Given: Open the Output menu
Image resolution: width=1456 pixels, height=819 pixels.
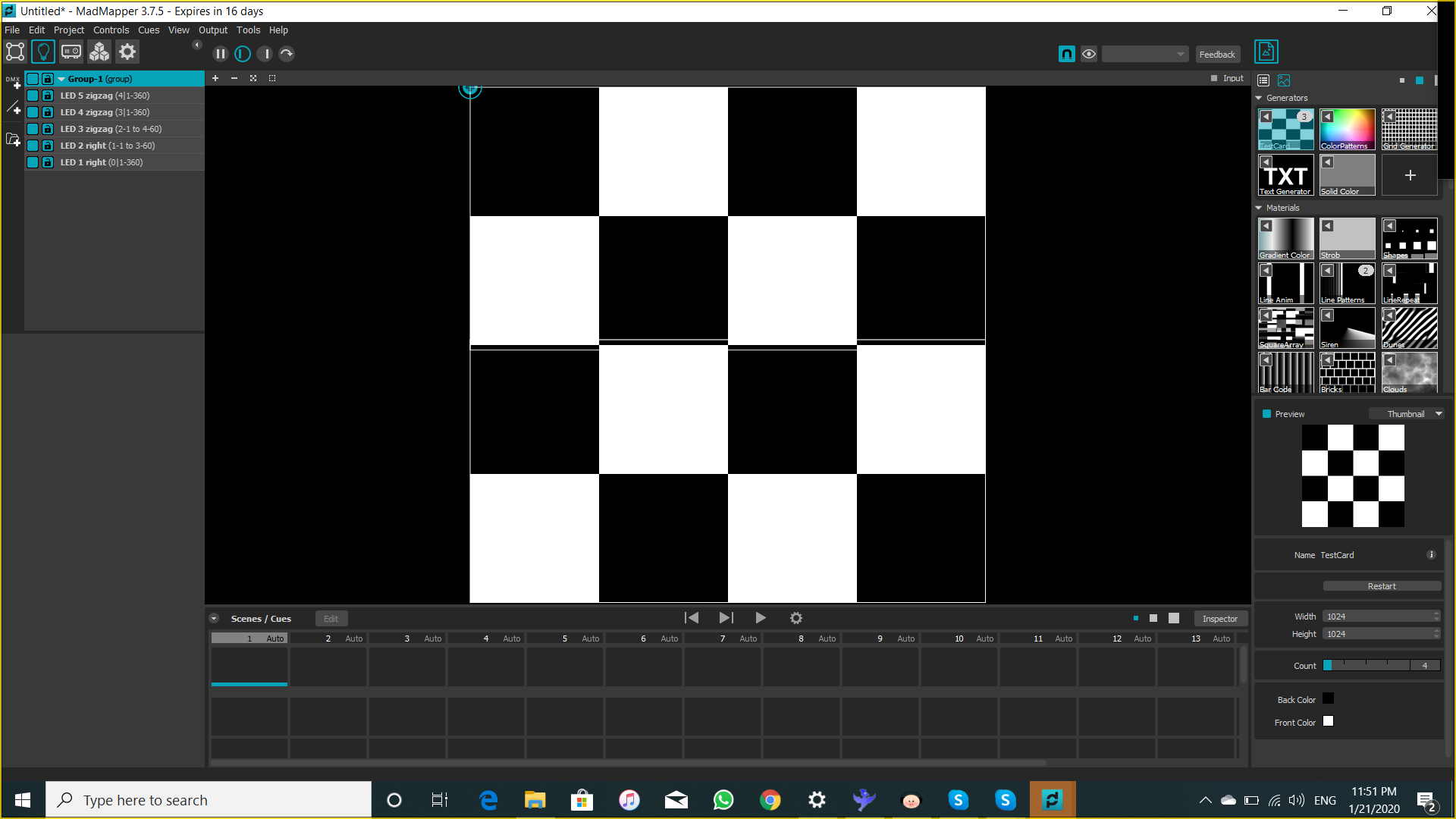Looking at the screenshot, I should click(212, 29).
